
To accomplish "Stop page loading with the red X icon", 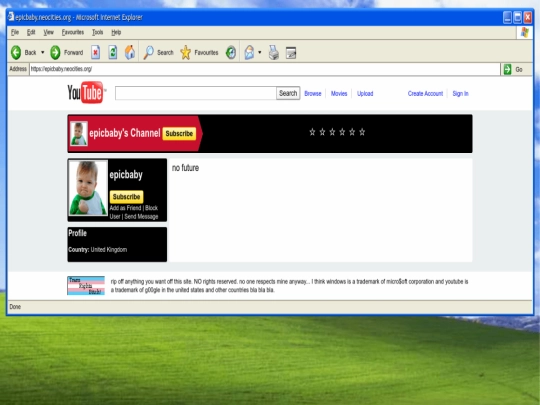I will [95, 53].
